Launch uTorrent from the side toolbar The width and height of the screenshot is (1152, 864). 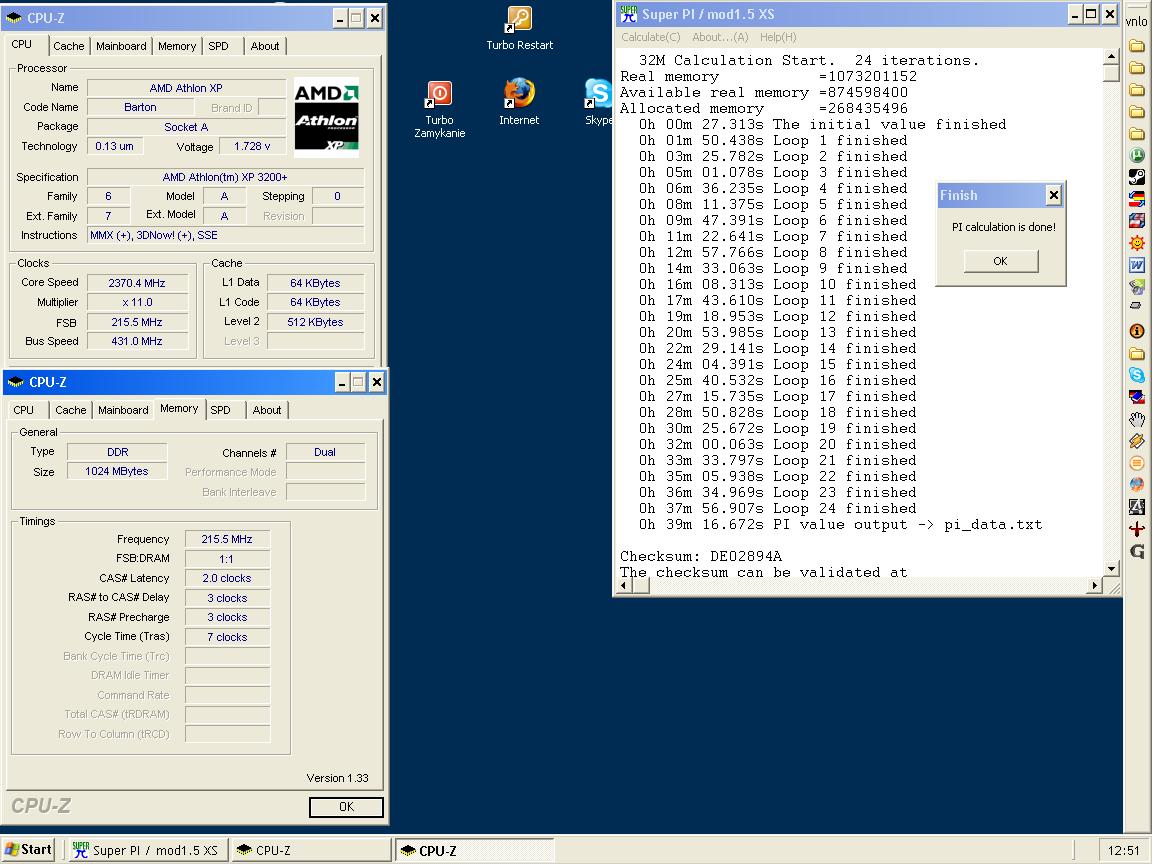[1137, 155]
